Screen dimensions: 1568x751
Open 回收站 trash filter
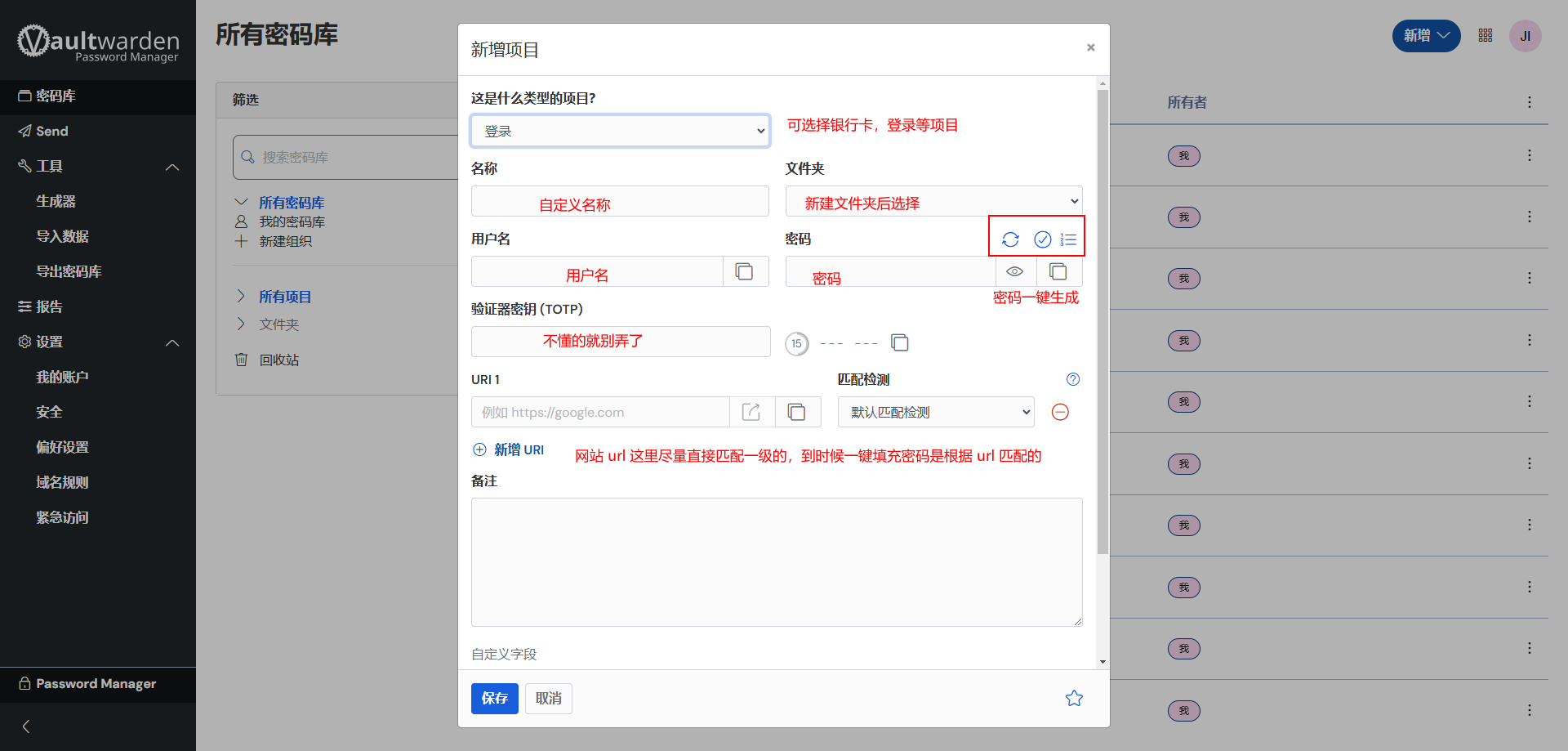(278, 360)
